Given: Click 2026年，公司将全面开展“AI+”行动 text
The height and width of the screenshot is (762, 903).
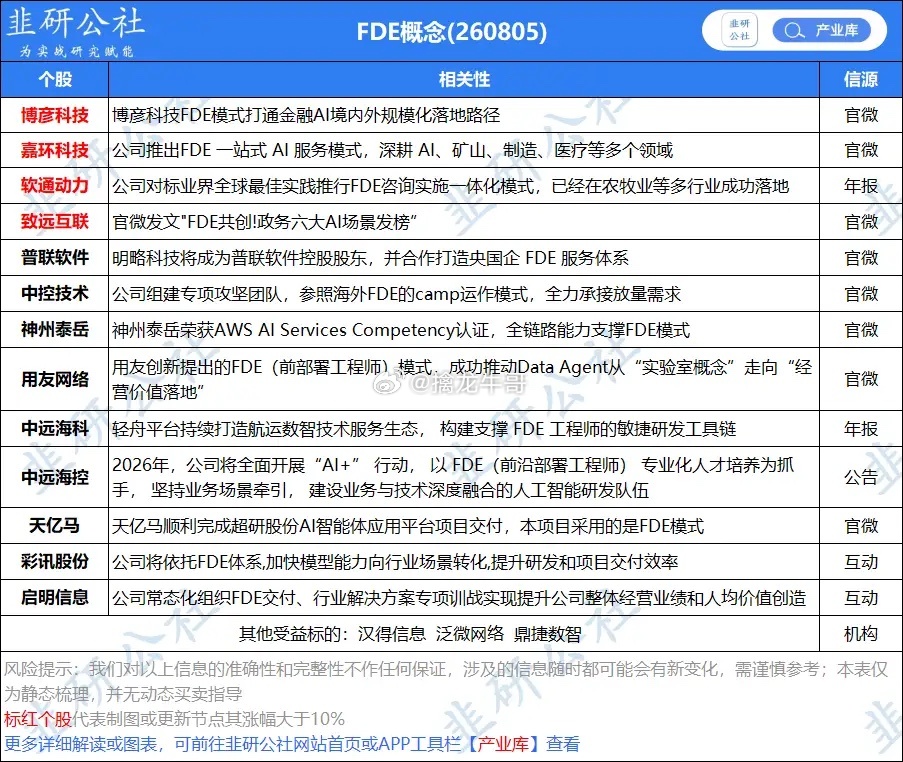Looking at the screenshot, I should click(453, 477).
